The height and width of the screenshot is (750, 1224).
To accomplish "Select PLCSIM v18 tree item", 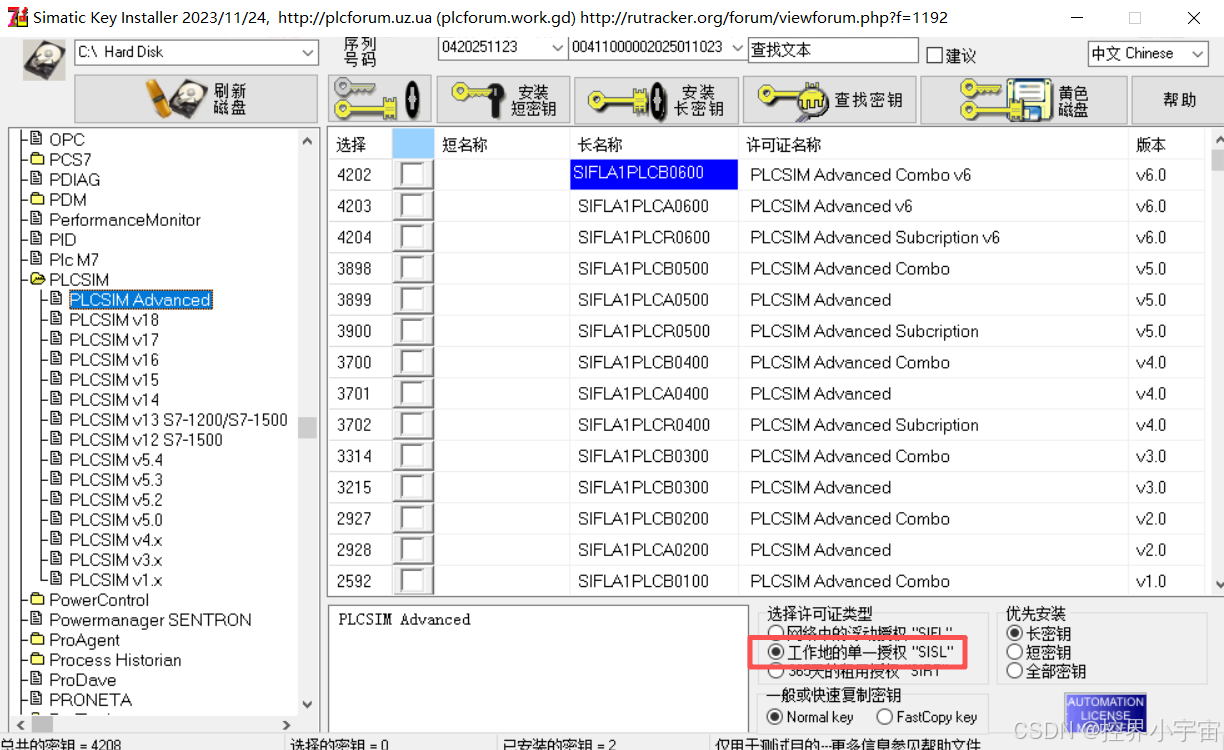I will pos(114,320).
